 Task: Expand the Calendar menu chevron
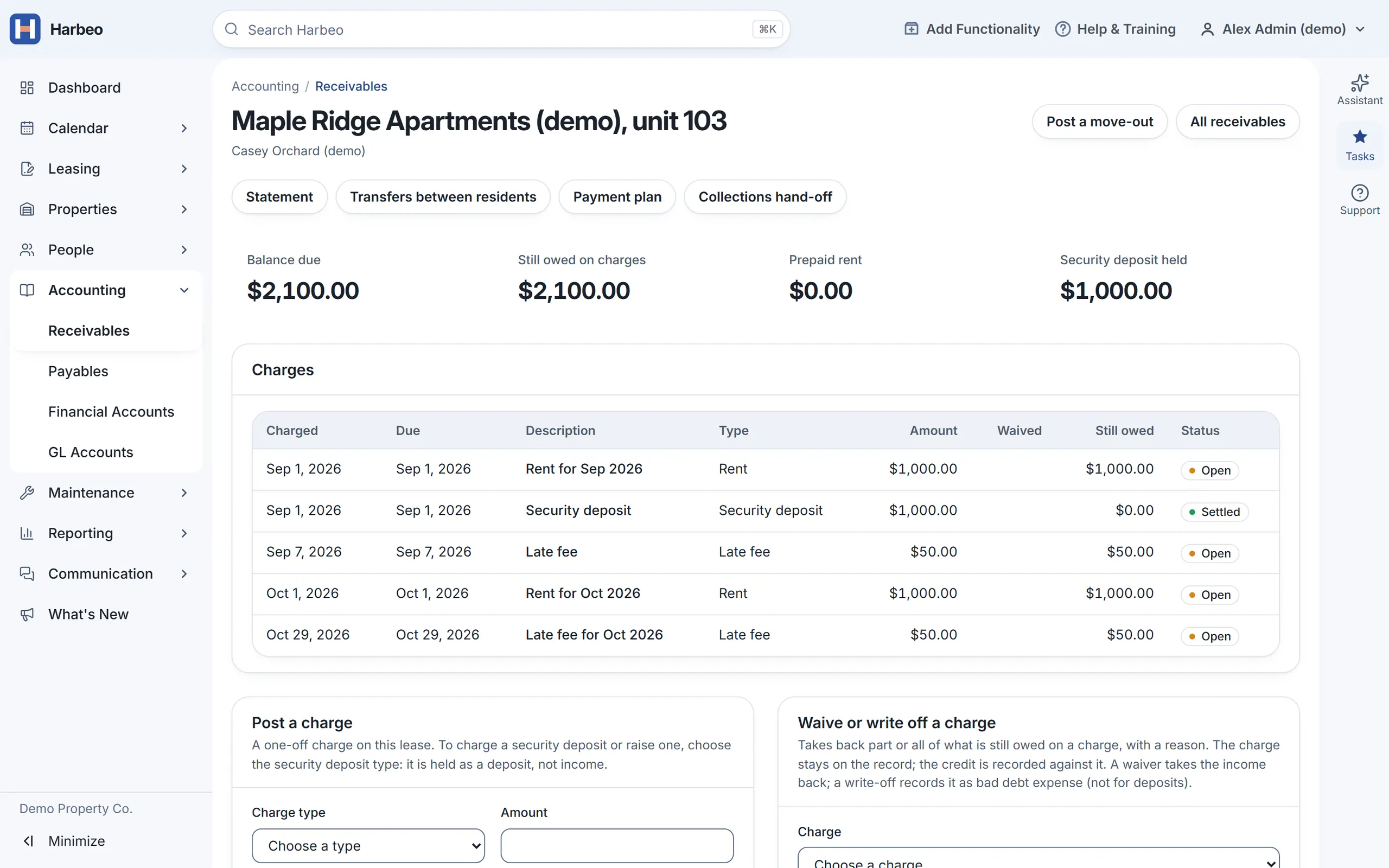tap(184, 128)
